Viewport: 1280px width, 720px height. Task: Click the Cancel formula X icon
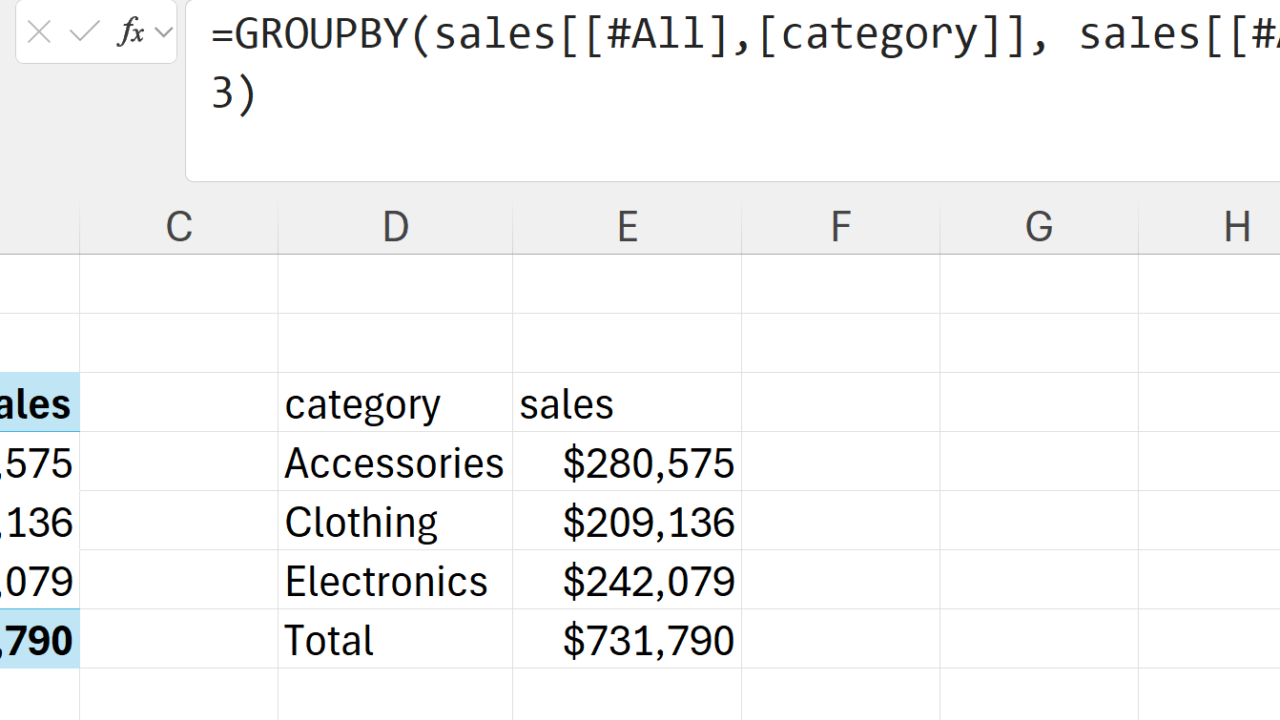(39, 33)
